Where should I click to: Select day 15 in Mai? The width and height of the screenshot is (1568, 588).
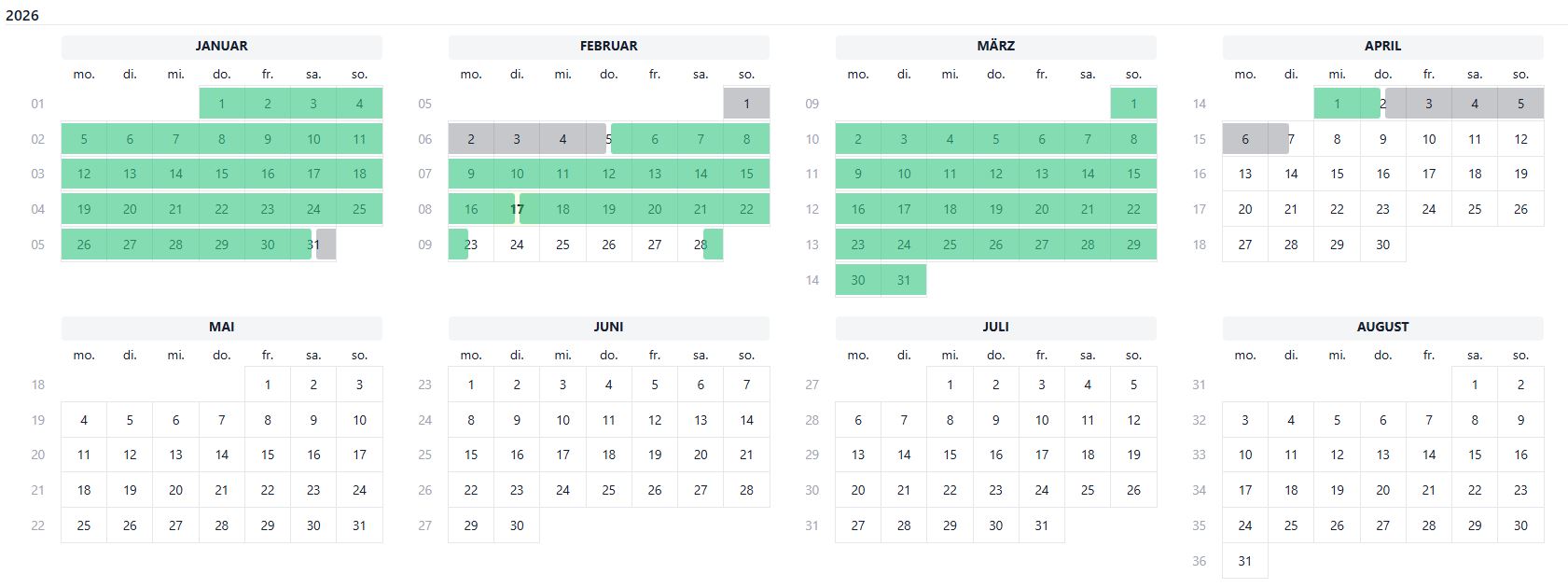click(268, 455)
